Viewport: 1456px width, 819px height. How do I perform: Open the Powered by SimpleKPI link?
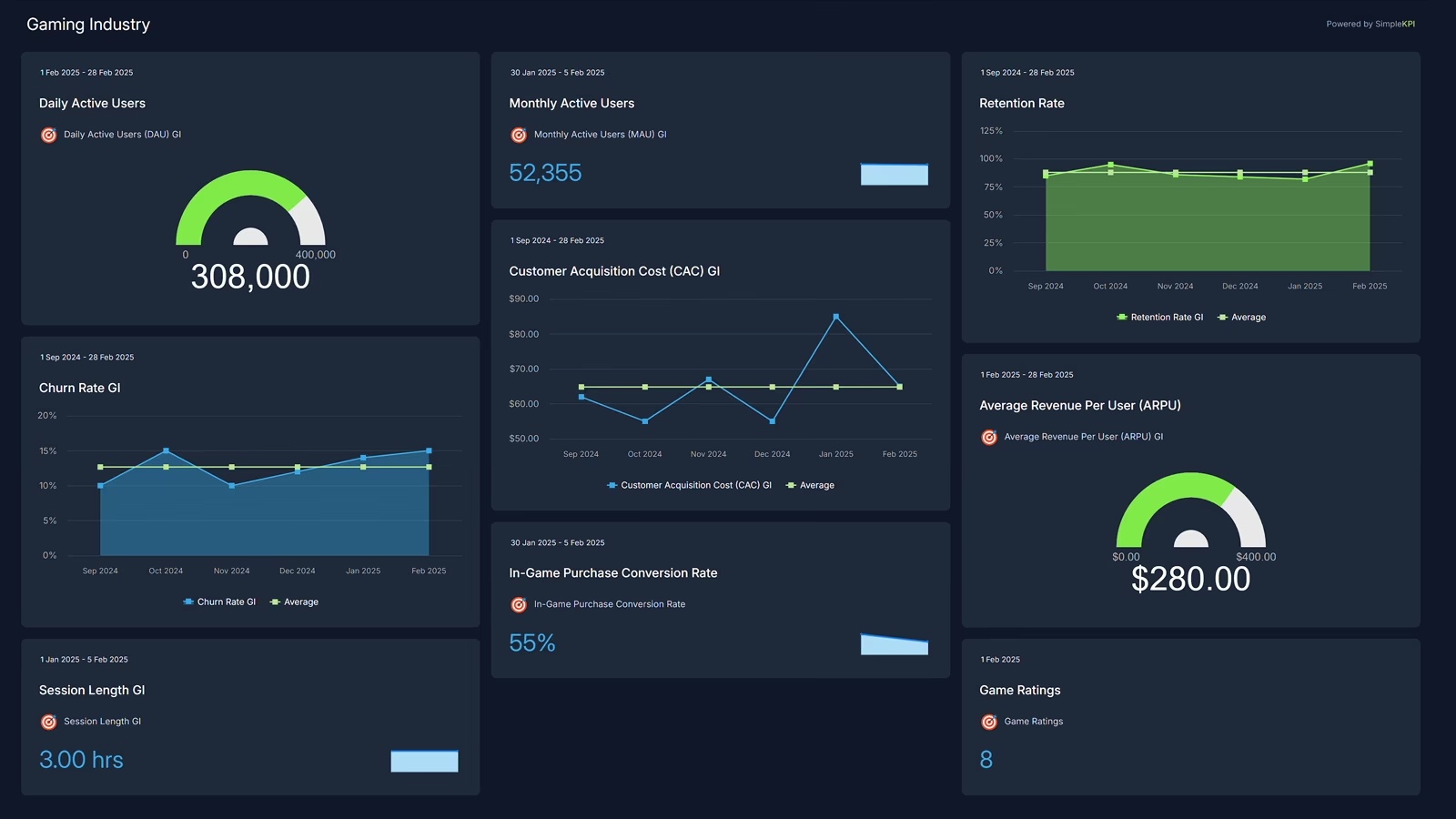1370,25
